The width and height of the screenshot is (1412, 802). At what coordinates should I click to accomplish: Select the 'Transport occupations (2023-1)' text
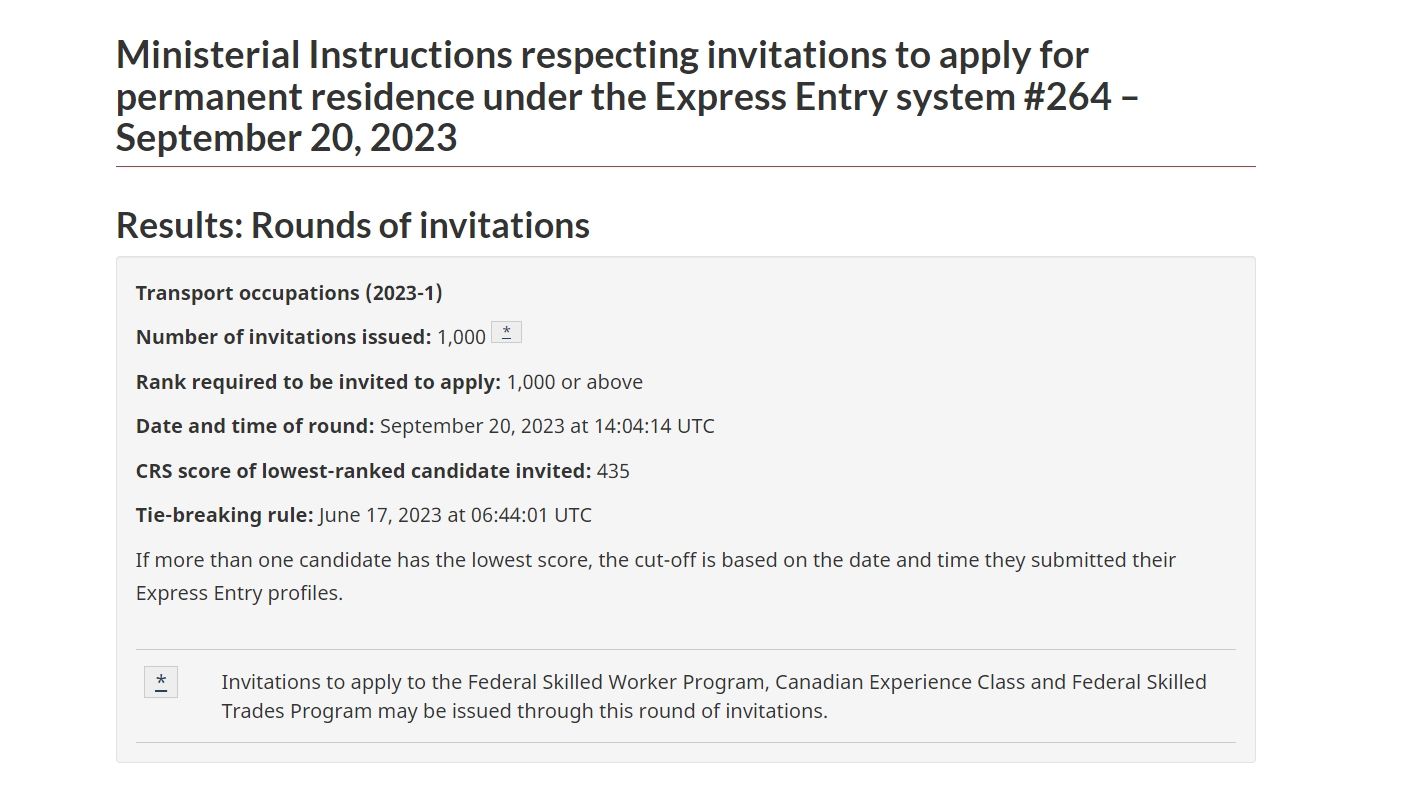pyautogui.click(x=289, y=293)
